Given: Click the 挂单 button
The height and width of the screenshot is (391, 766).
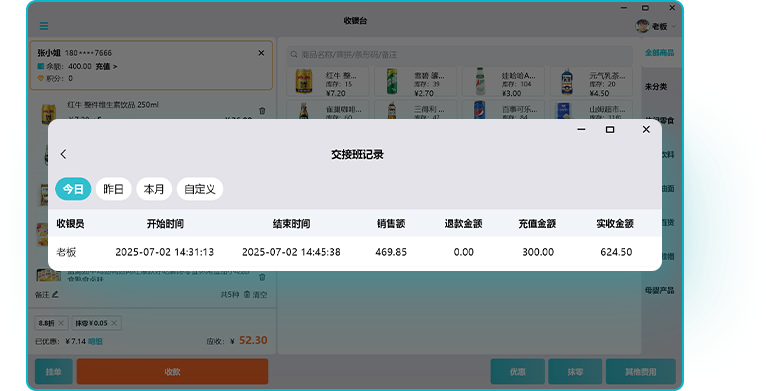Looking at the screenshot, I should pyautogui.click(x=54, y=371).
